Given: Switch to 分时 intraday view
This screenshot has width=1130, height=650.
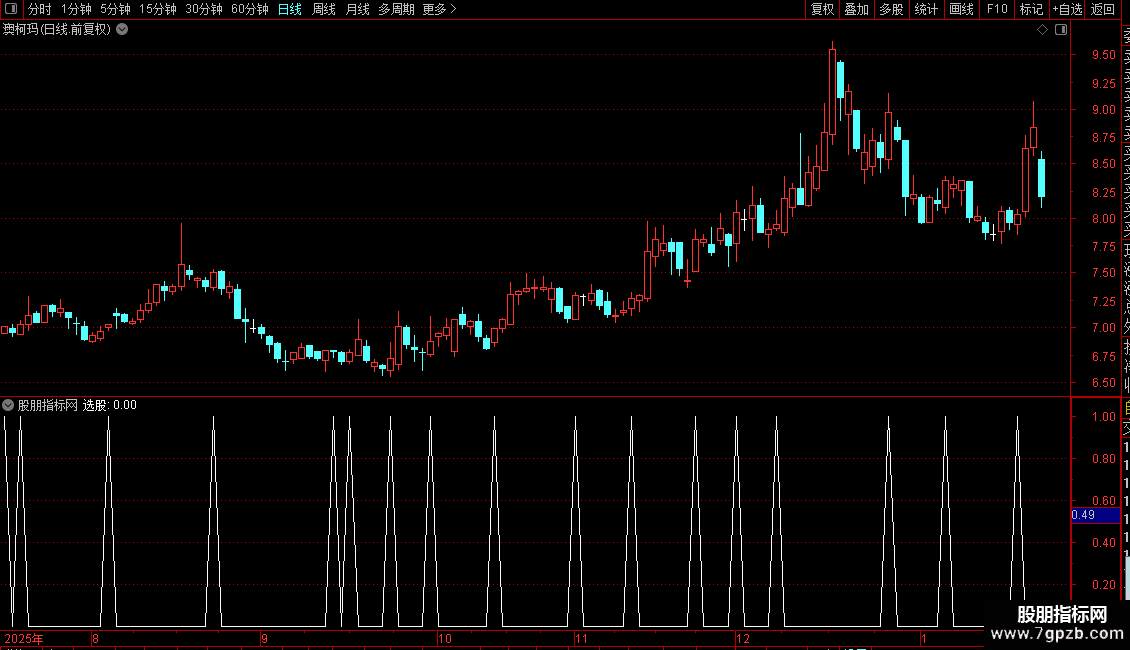Looking at the screenshot, I should coord(40,9).
